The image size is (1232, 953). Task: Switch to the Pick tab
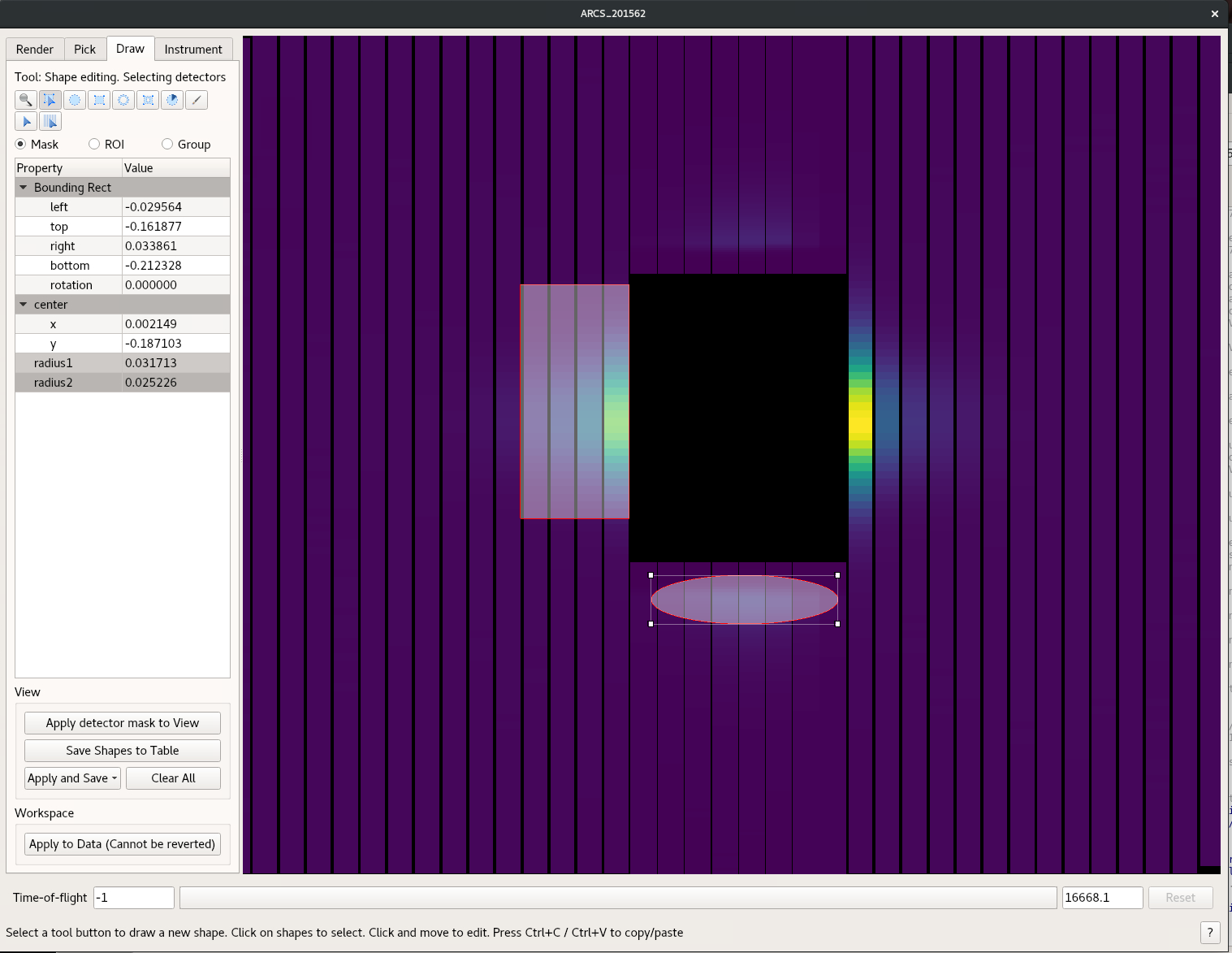tap(84, 49)
